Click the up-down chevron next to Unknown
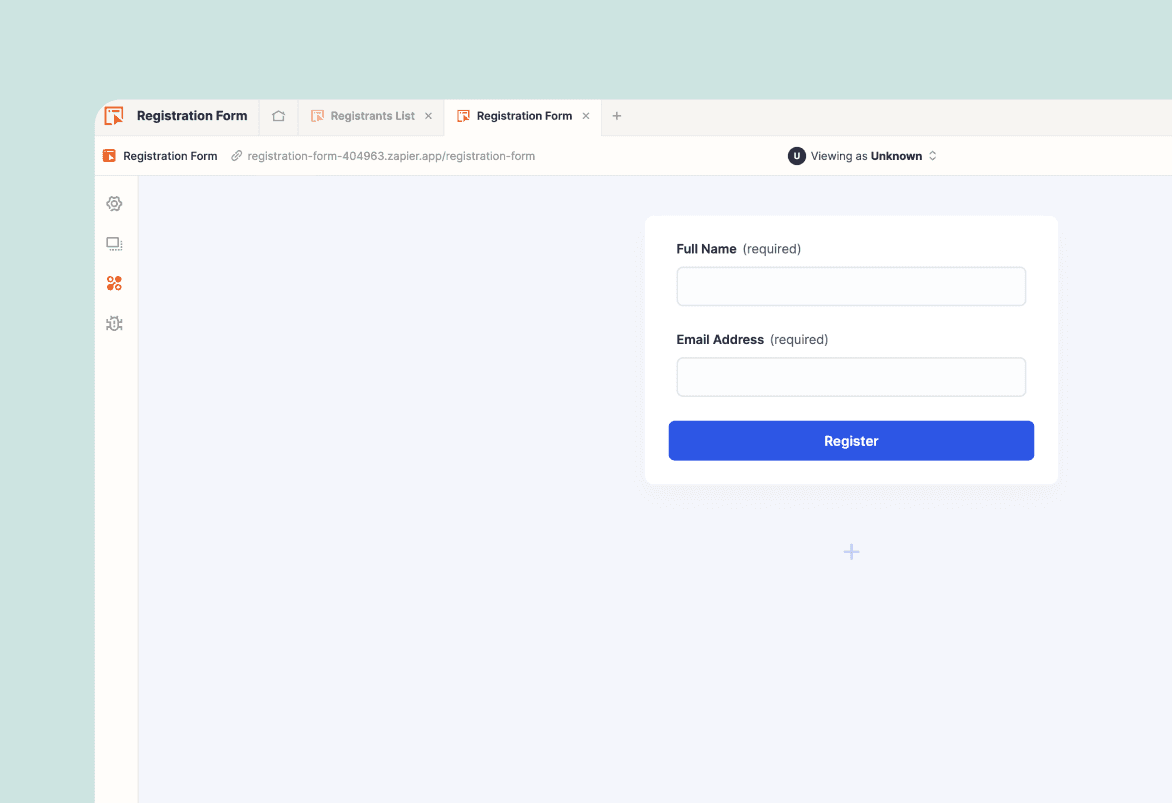The image size is (1172, 803). pyautogui.click(x=933, y=156)
